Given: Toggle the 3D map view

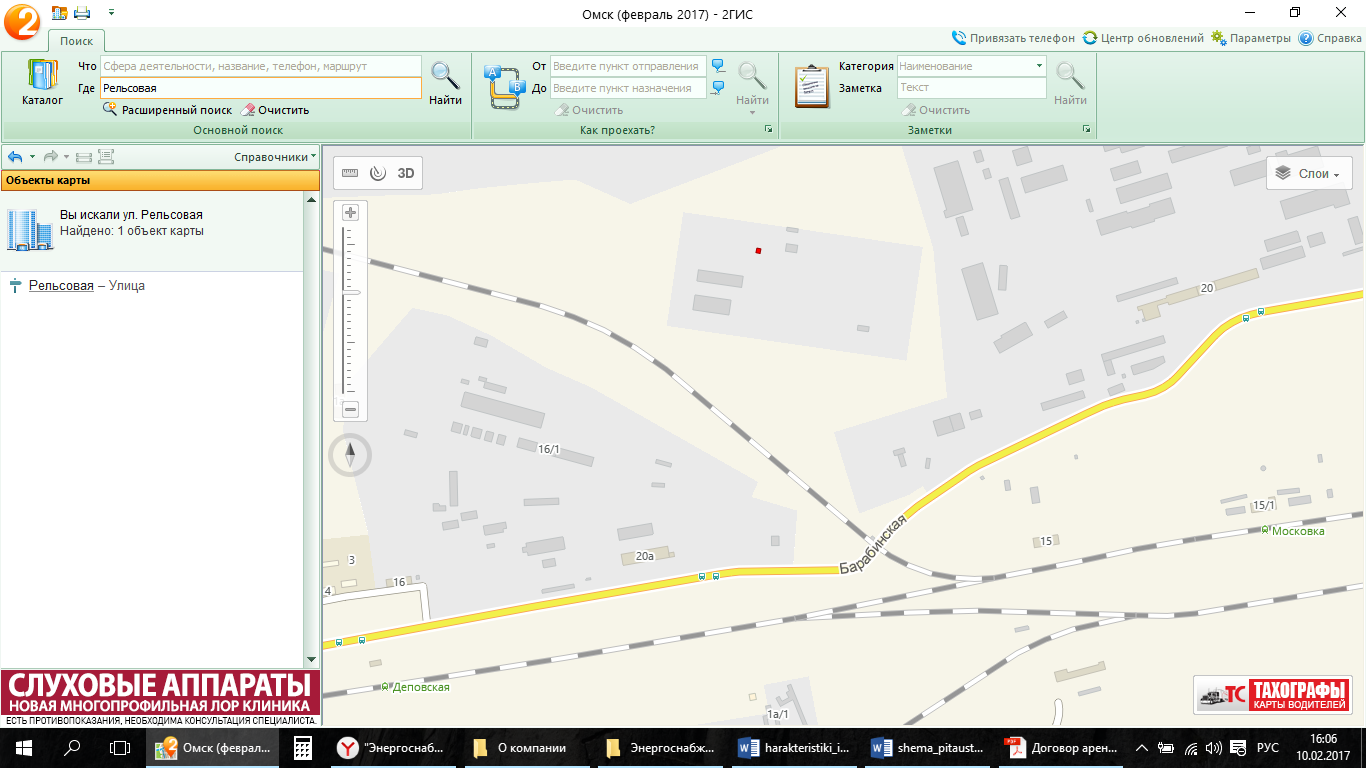Looking at the screenshot, I should tap(406, 173).
